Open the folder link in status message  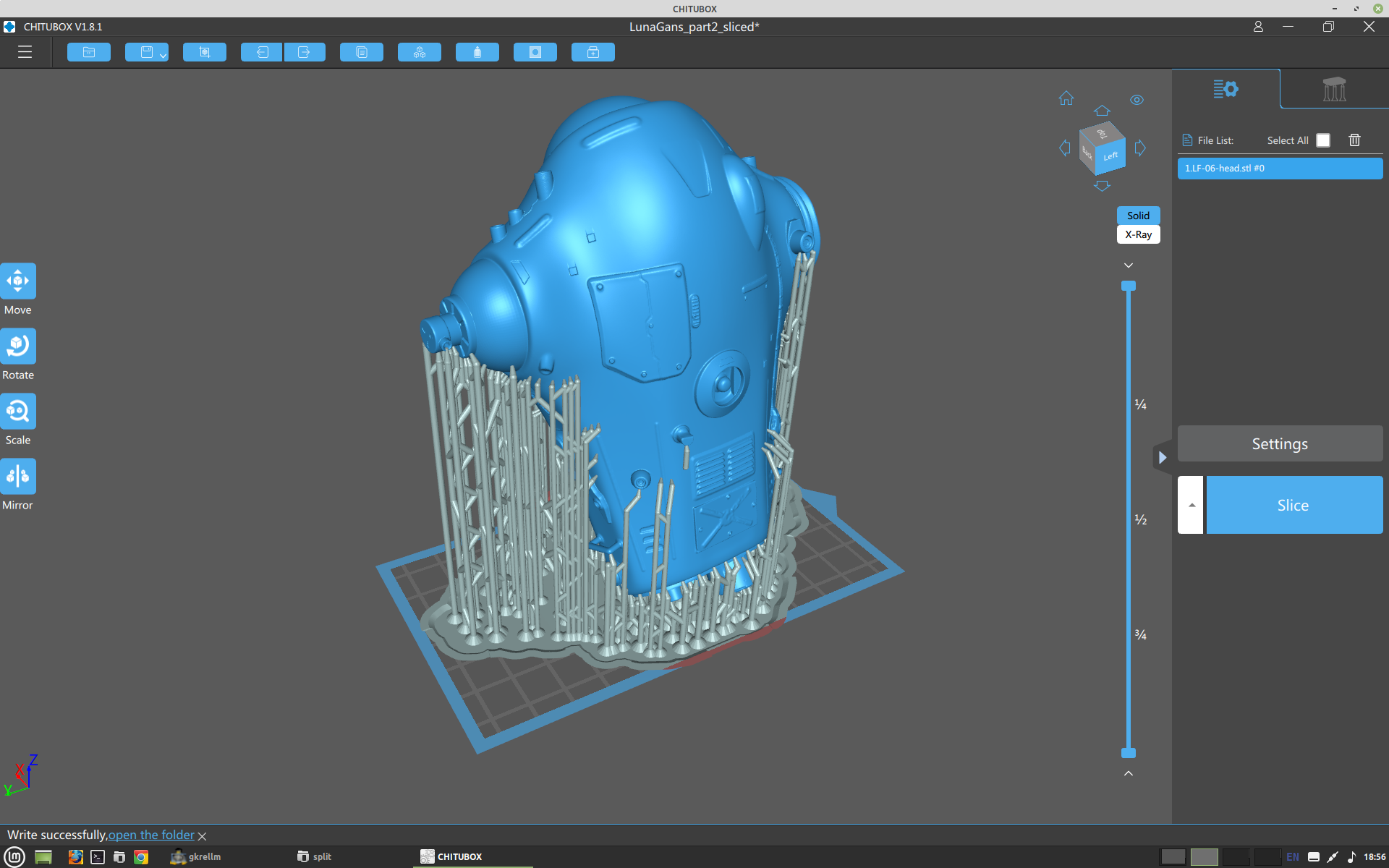[151, 835]
